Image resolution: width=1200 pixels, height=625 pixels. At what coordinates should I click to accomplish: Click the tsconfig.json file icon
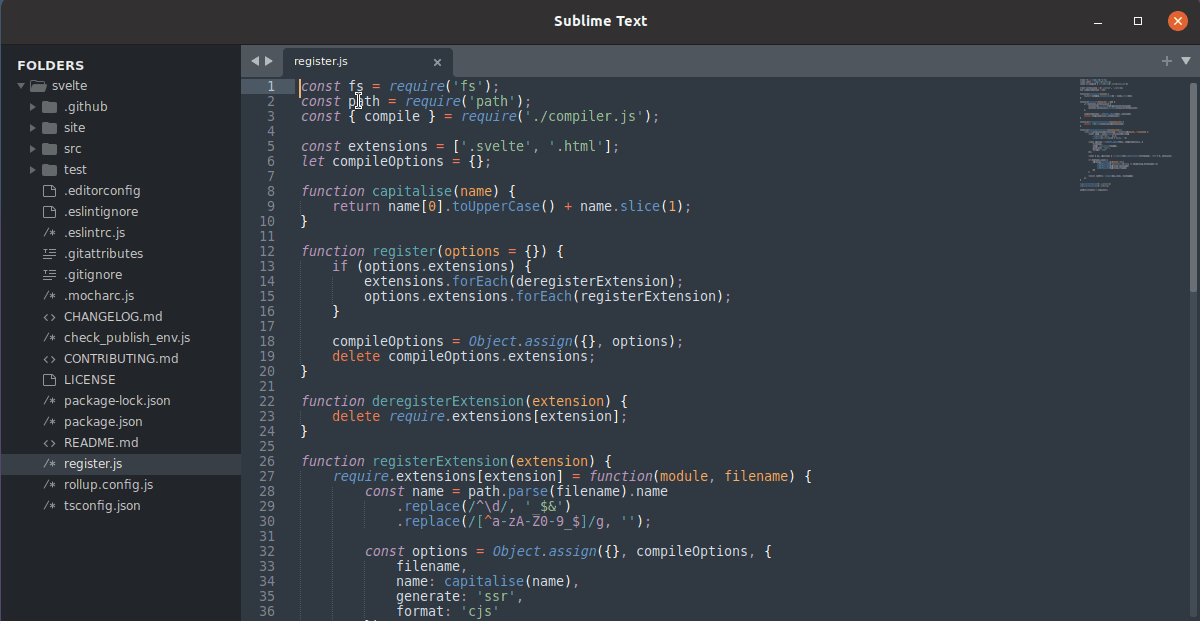(x=50, y=506)
